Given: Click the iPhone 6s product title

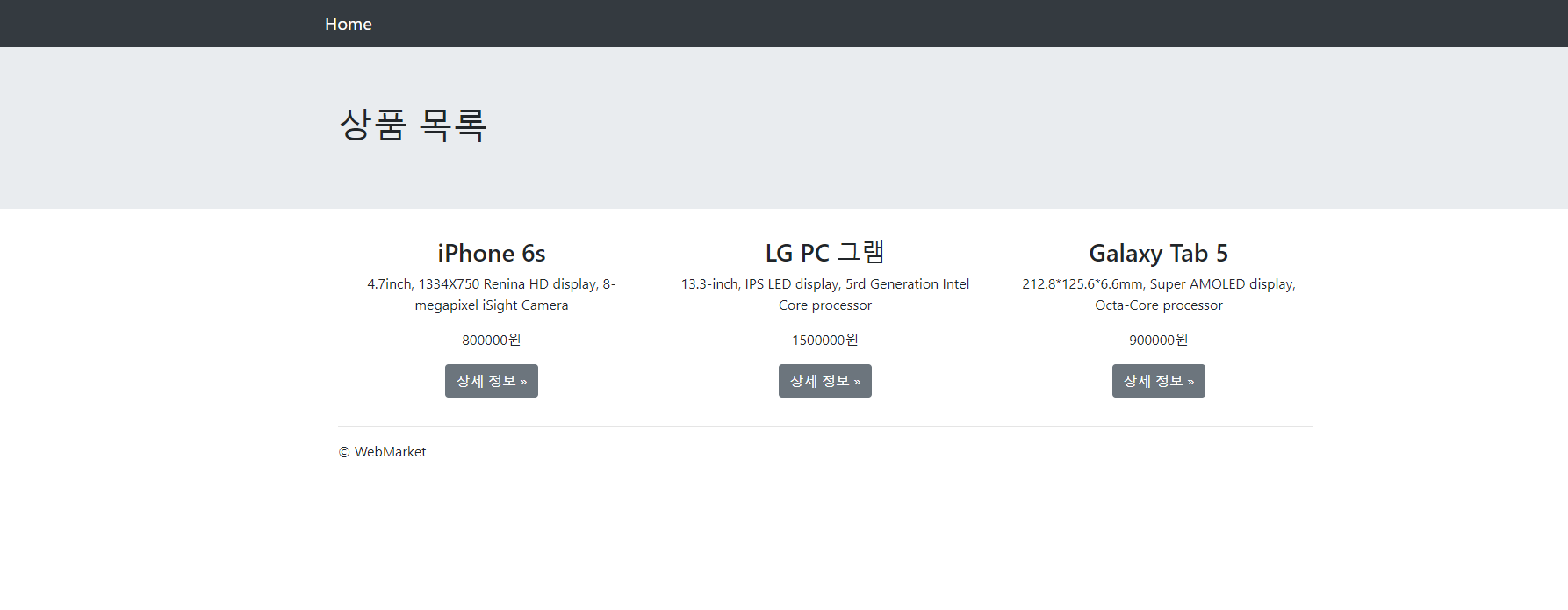Looking at the screenshot, I should 492,253.
